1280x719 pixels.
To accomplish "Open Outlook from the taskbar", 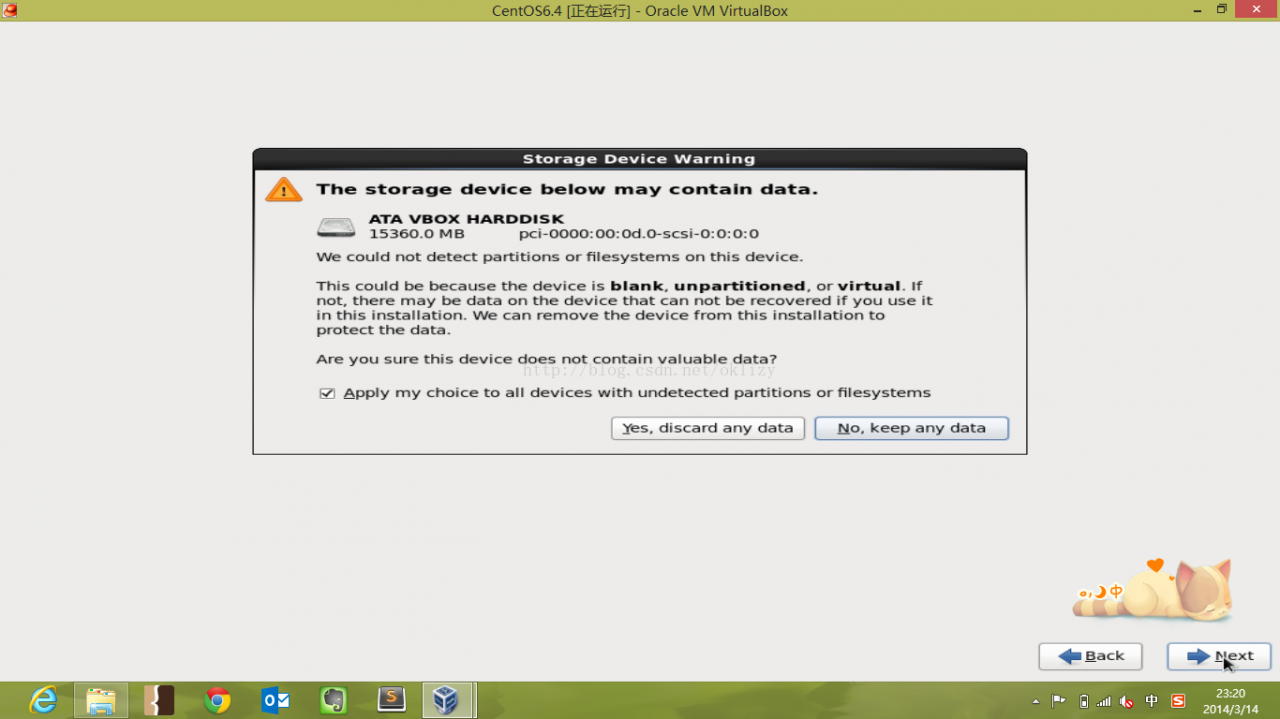I will click(x=275, y=700).
